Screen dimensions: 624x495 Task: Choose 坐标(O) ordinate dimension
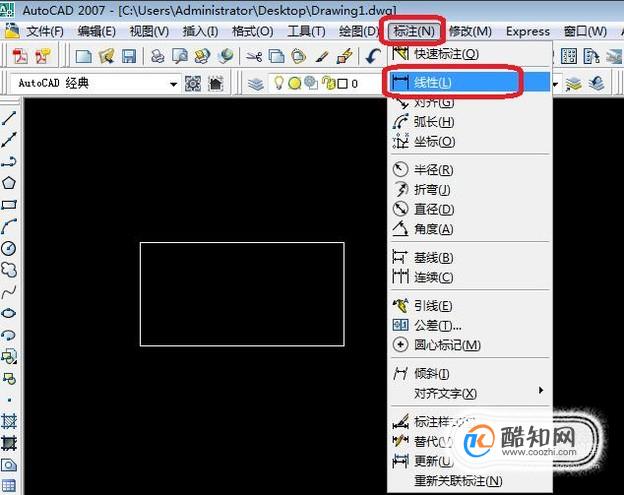pos(470,141)
